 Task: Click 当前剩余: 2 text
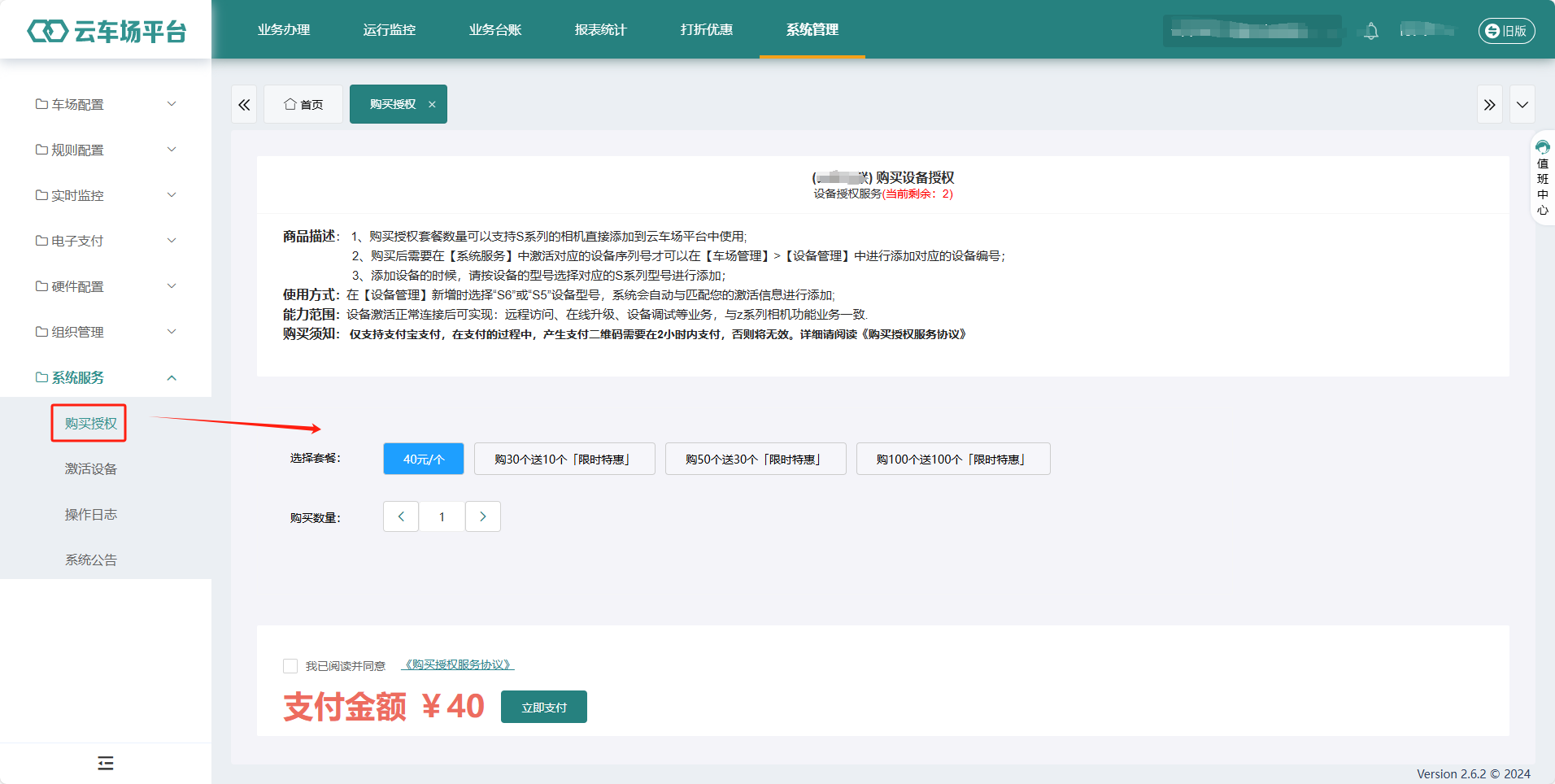(918, 194)
